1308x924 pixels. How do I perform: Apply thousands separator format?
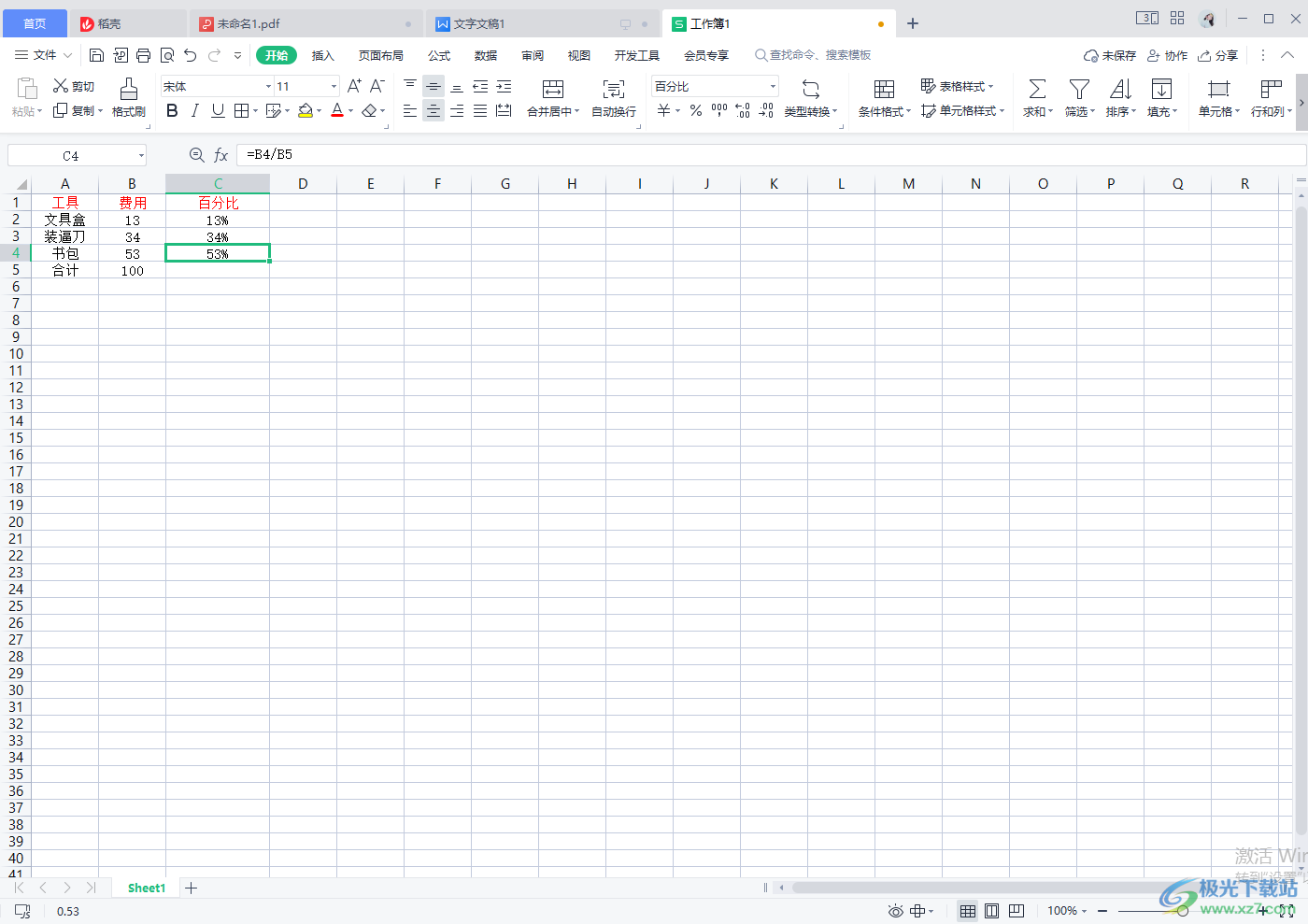(x=719, y=111)
